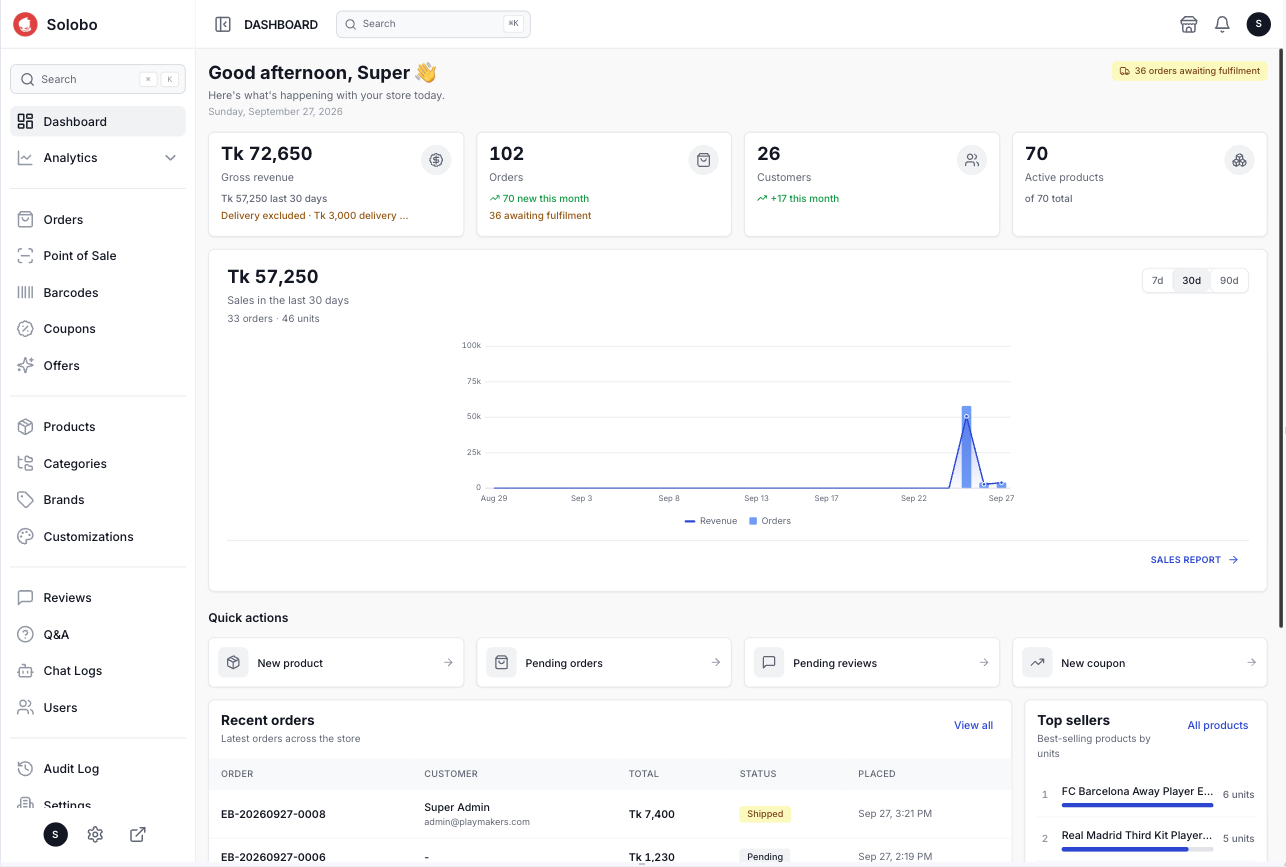Open the Coupons section
This screenshot has width=1286, height=867.
point(98,329)
